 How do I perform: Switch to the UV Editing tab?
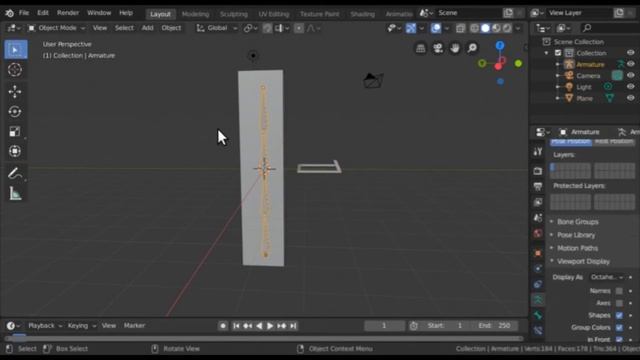coord(273,14)
